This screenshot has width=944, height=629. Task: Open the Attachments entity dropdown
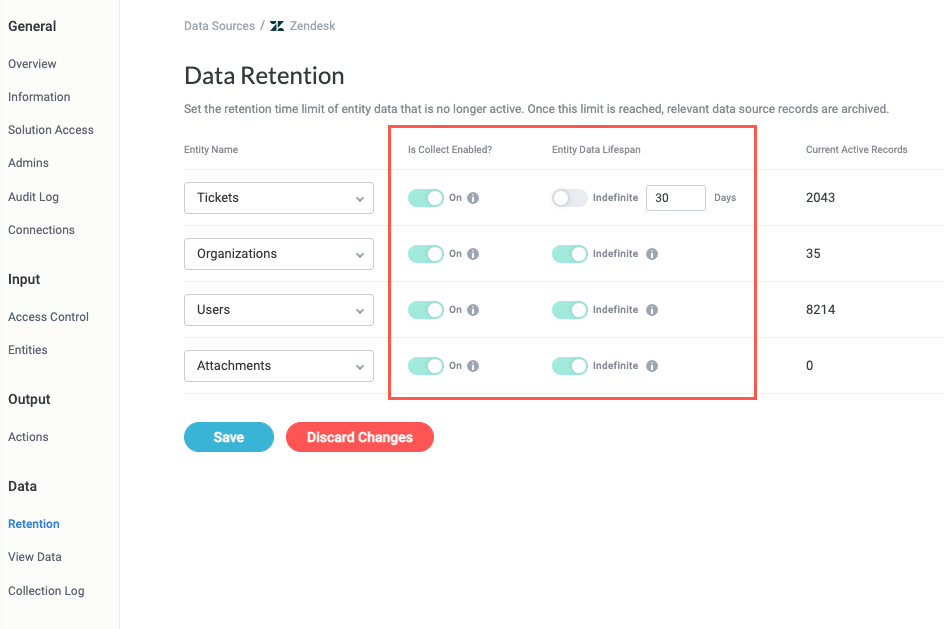[x=278, y=366]
